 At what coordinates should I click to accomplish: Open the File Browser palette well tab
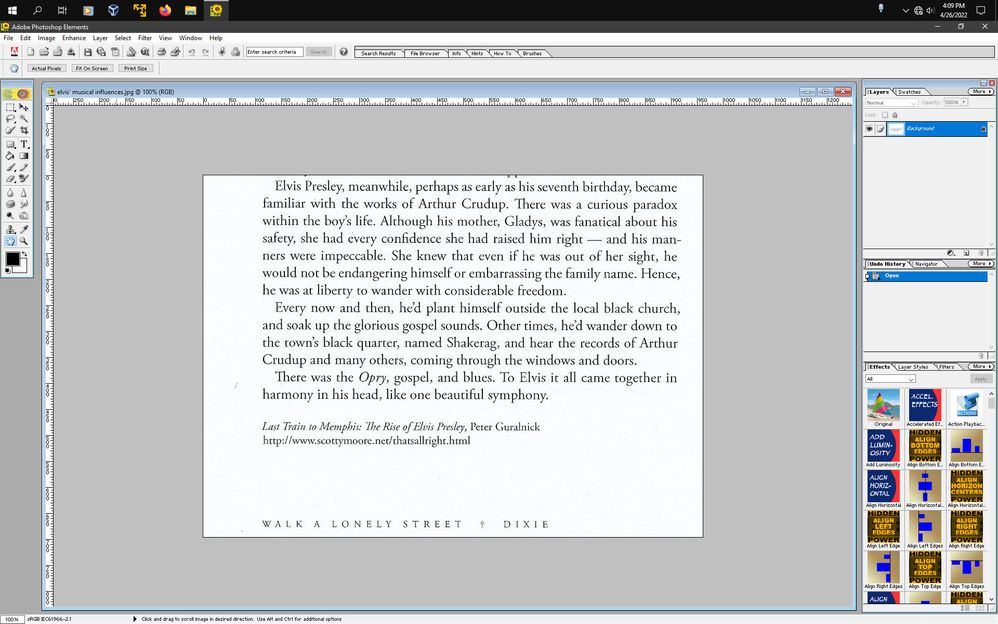[425, 53]
